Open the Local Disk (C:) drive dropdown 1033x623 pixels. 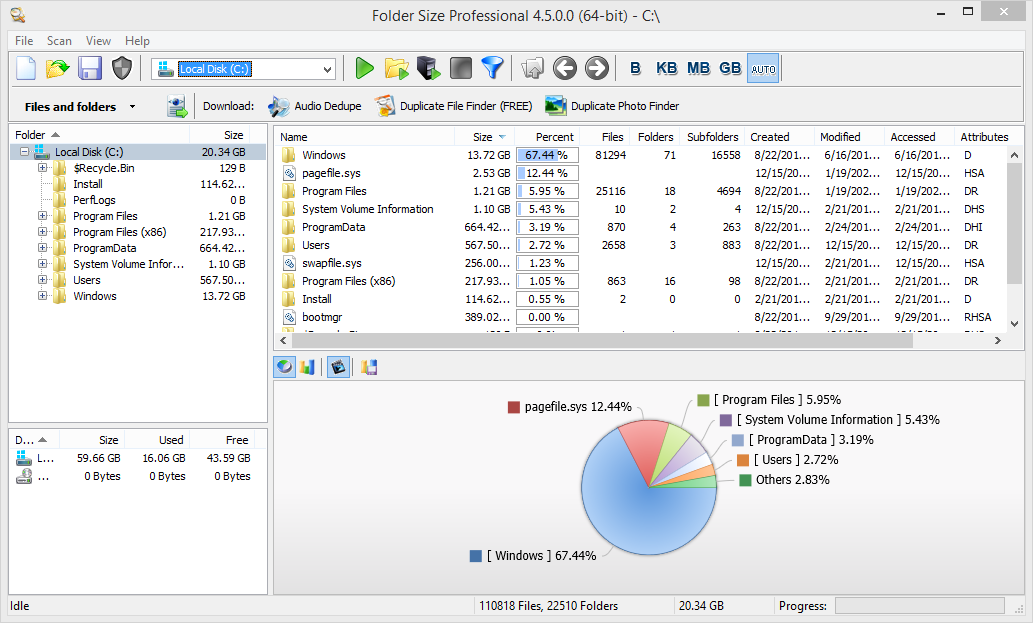click(328, 69)
